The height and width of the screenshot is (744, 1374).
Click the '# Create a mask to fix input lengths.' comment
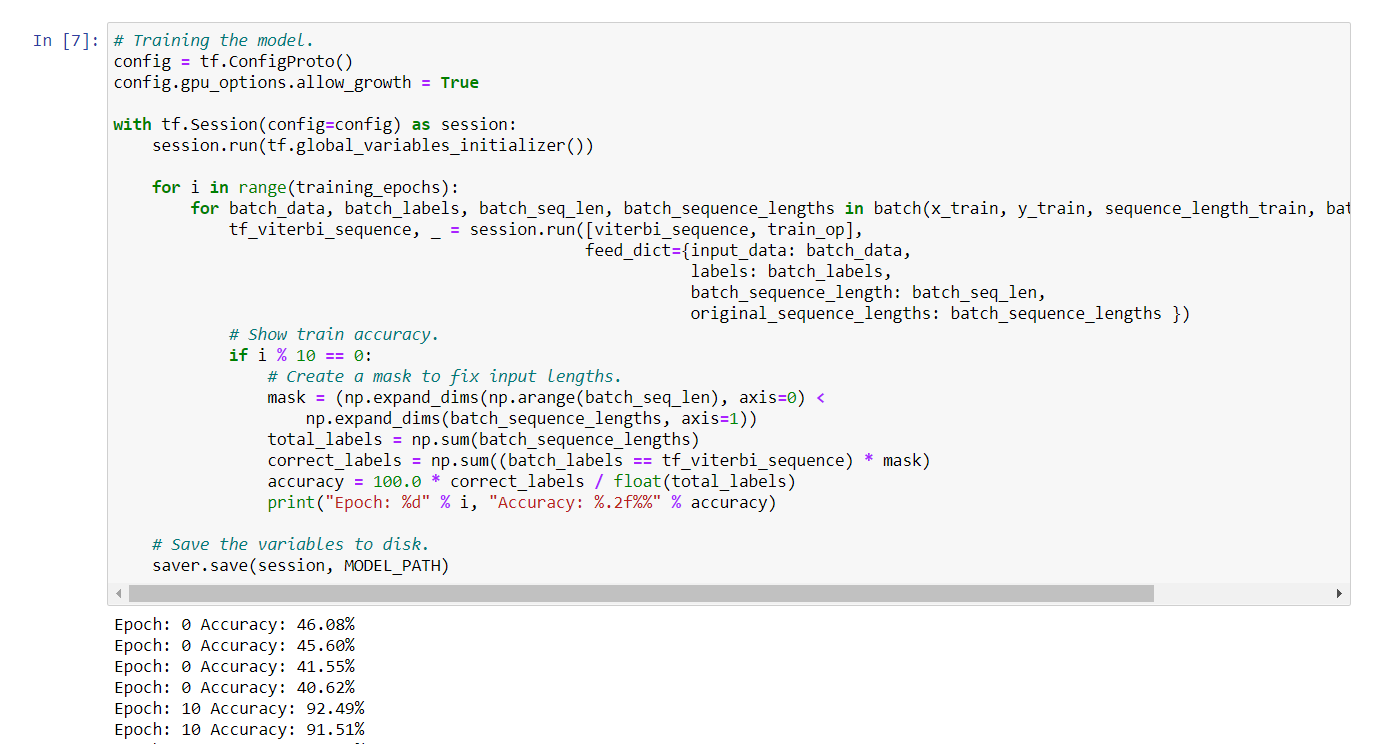click(x=444, y=377)
